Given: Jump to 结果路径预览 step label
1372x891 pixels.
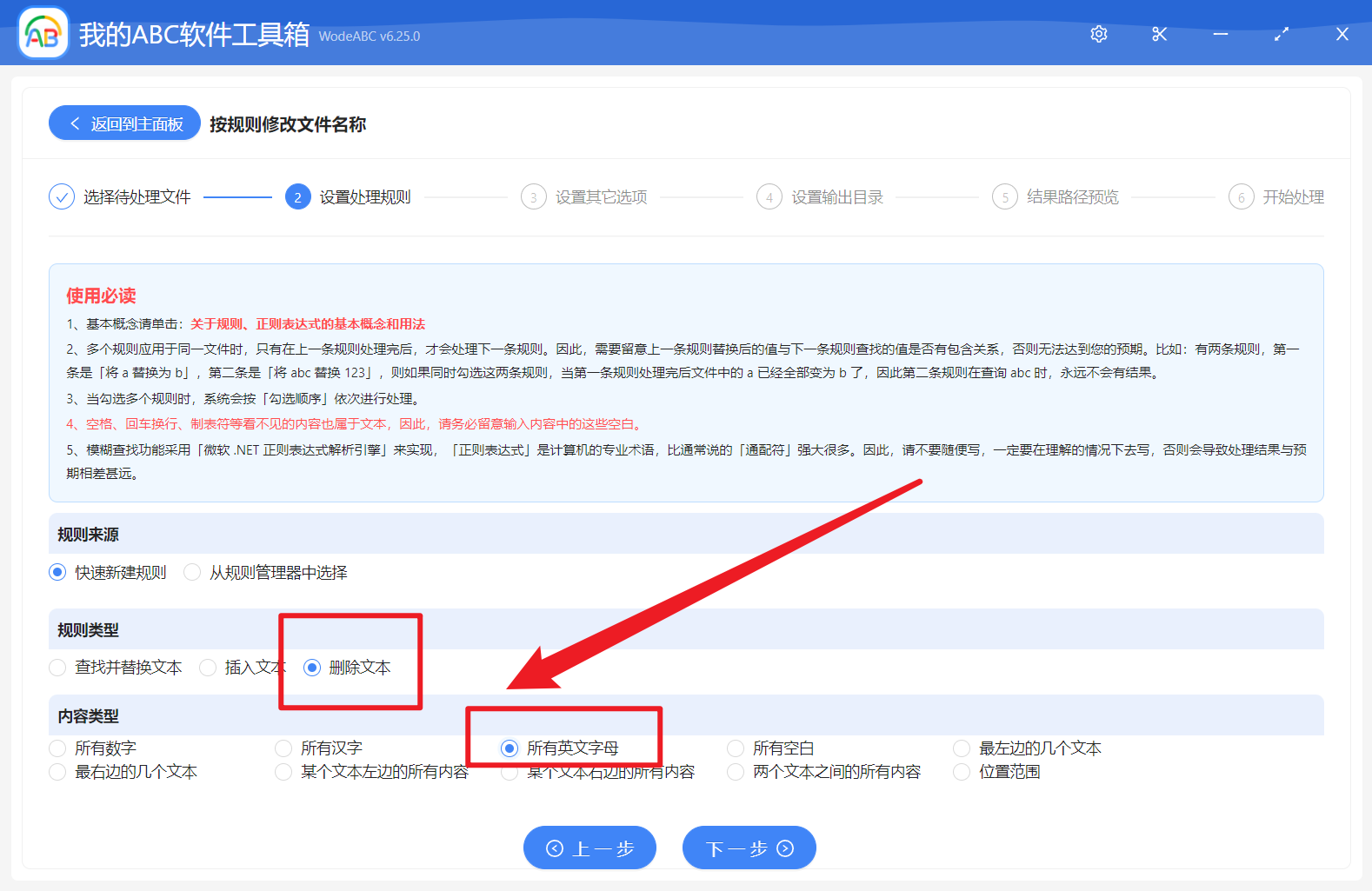Looking at the screenshot, I should pos(1072,197).
